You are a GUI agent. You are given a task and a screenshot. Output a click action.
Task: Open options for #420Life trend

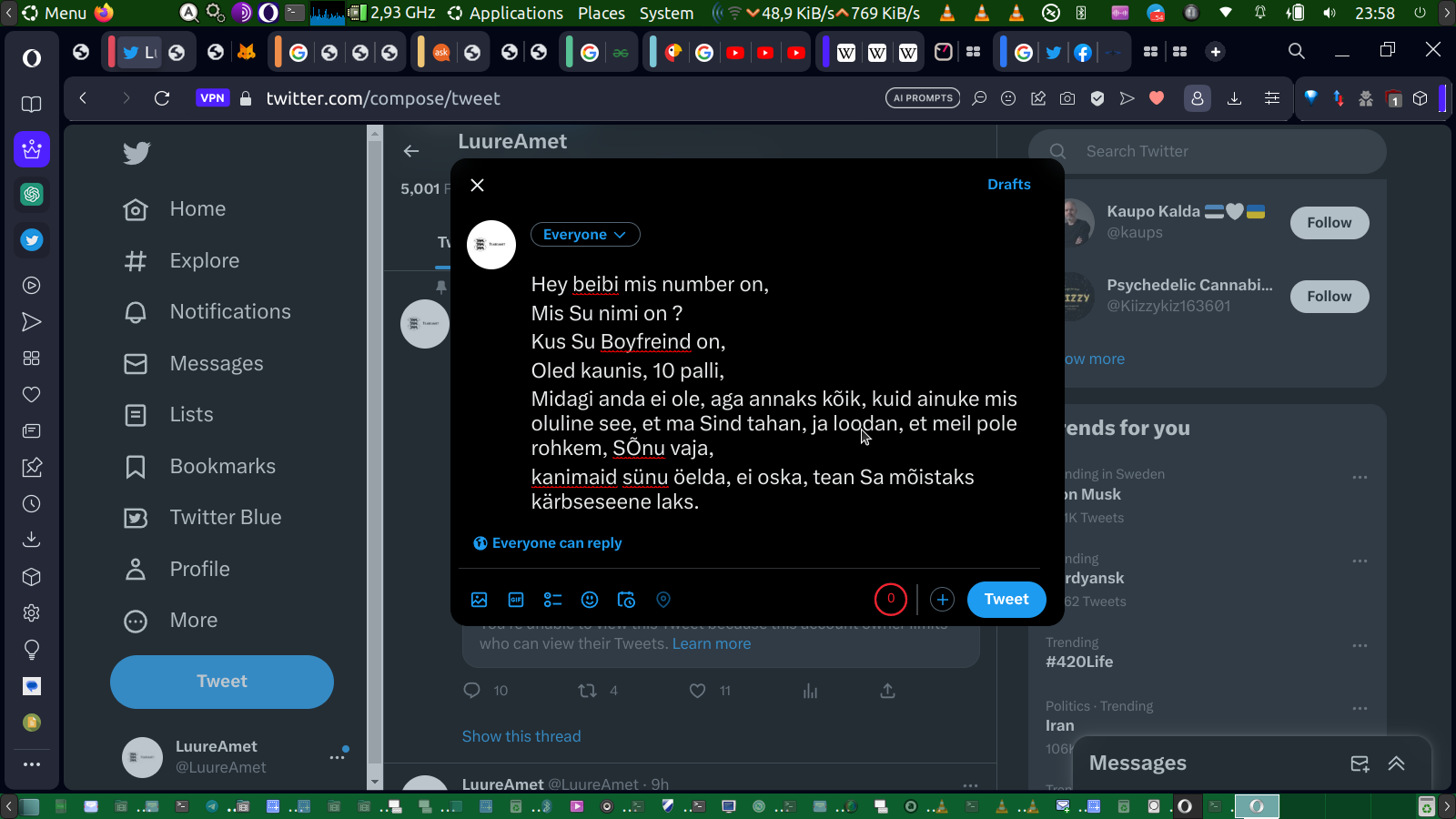1360,645
